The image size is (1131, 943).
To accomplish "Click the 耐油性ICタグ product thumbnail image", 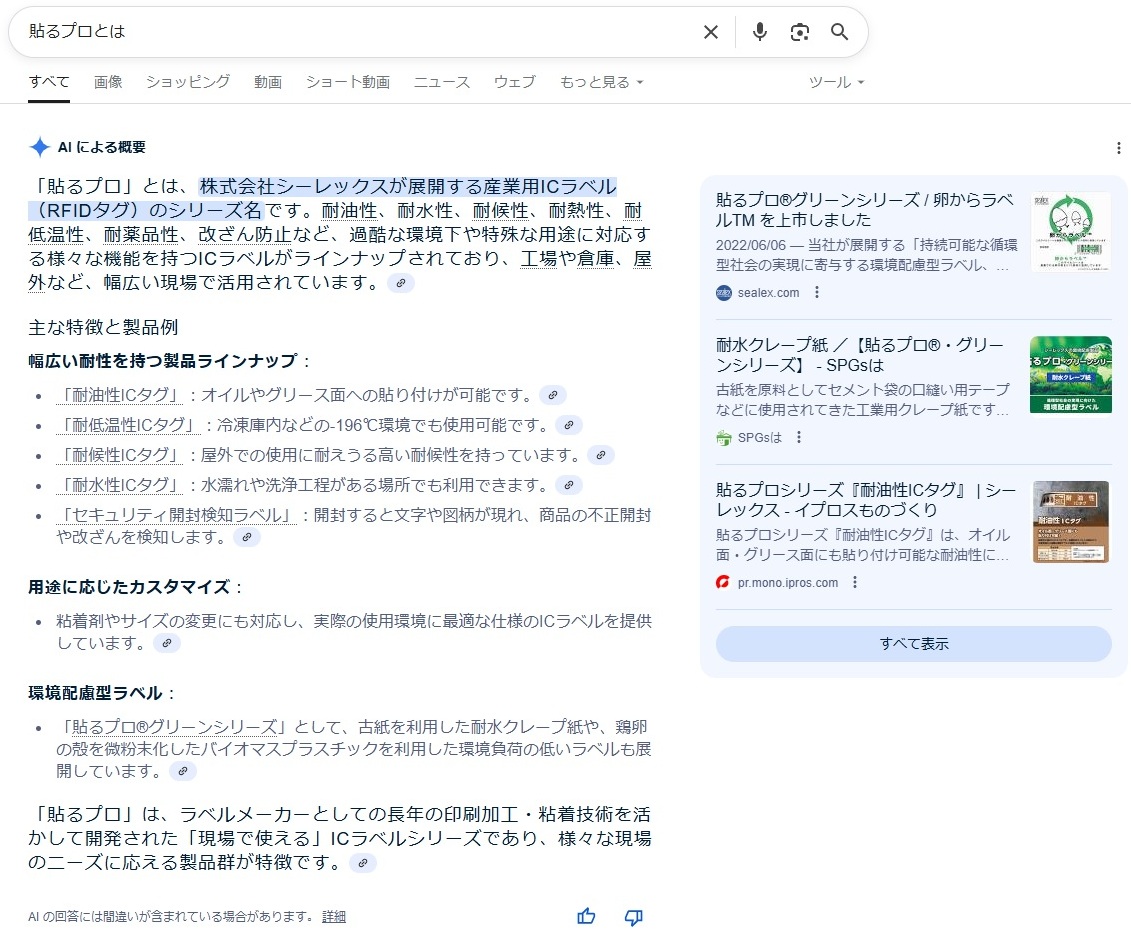I will [x=1071, y=522].
